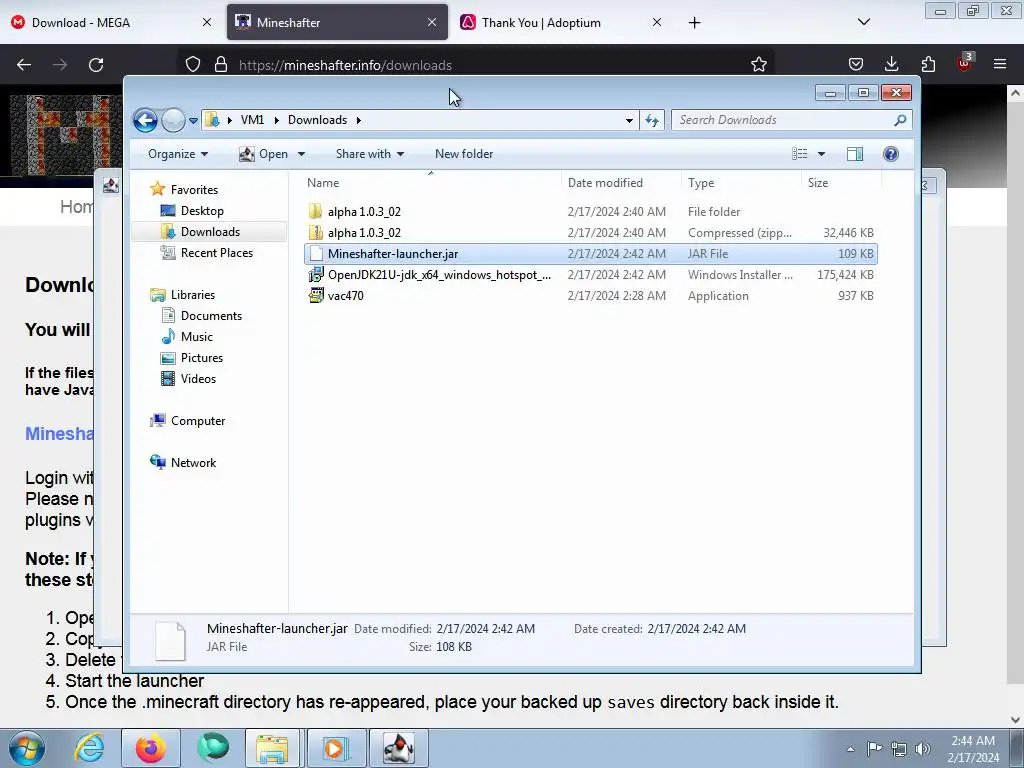Show site security lock information
This screenshot has height=768, width=1024.
221,65
